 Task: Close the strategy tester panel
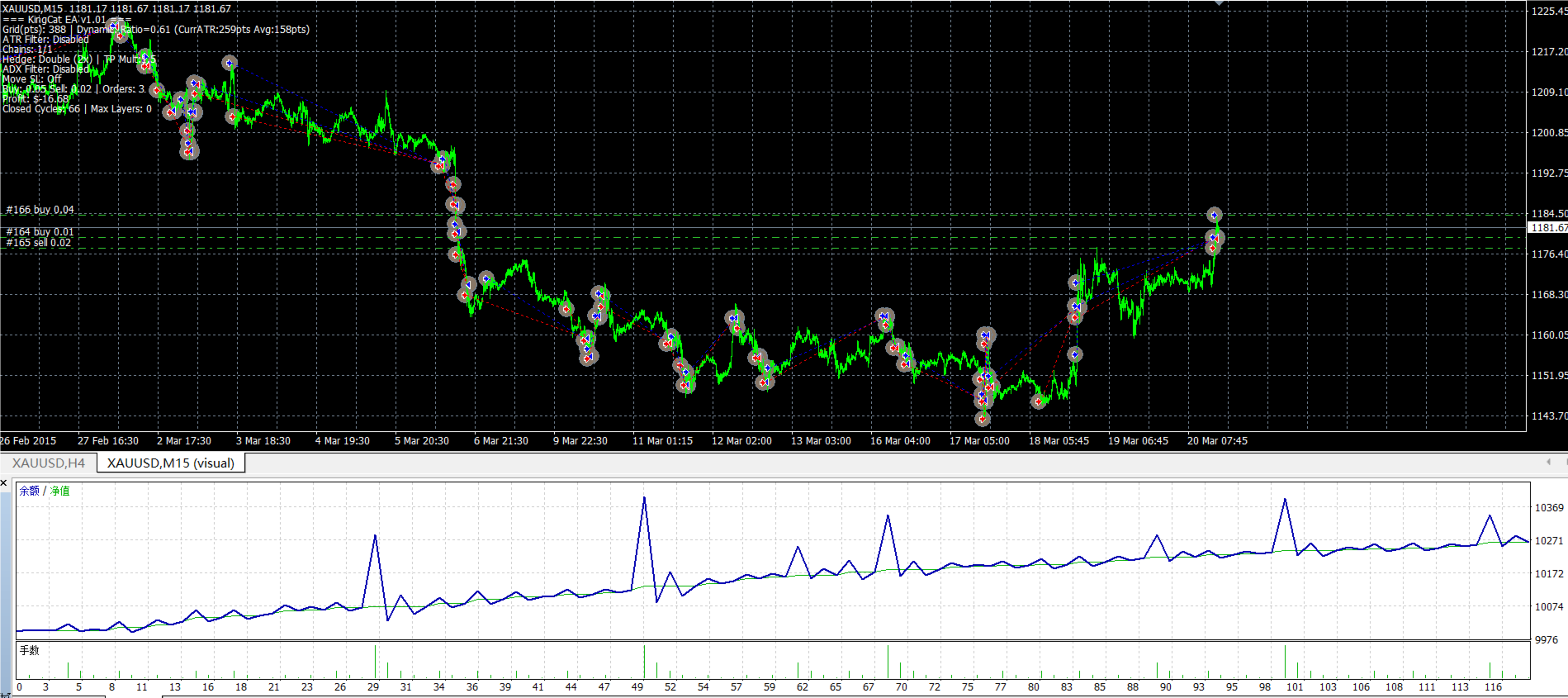pyautogui.click(x=4, y=482)
